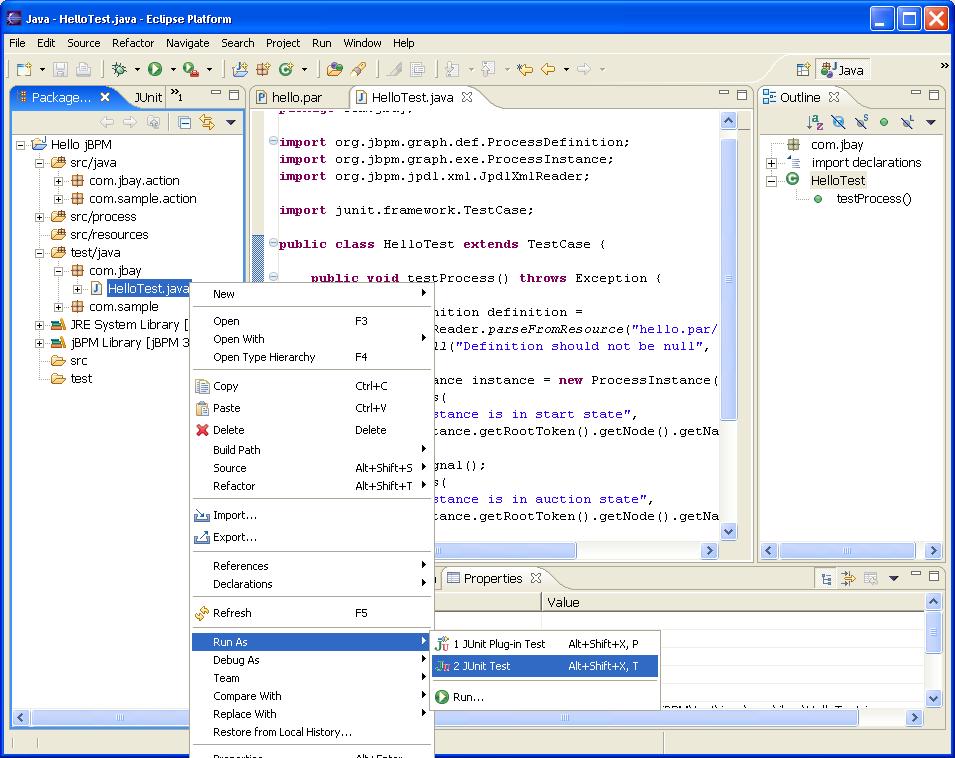Go to Last Edit Location via toolbar icon
Viewport: 955px width, 758px height.
point(524,69)
